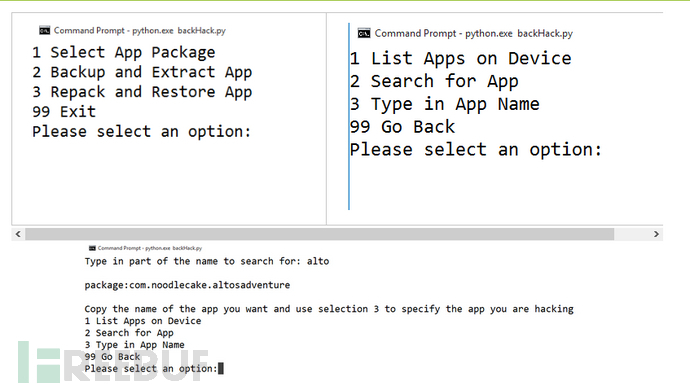Click the FREEBUF watermark logo

coord(114,362)
